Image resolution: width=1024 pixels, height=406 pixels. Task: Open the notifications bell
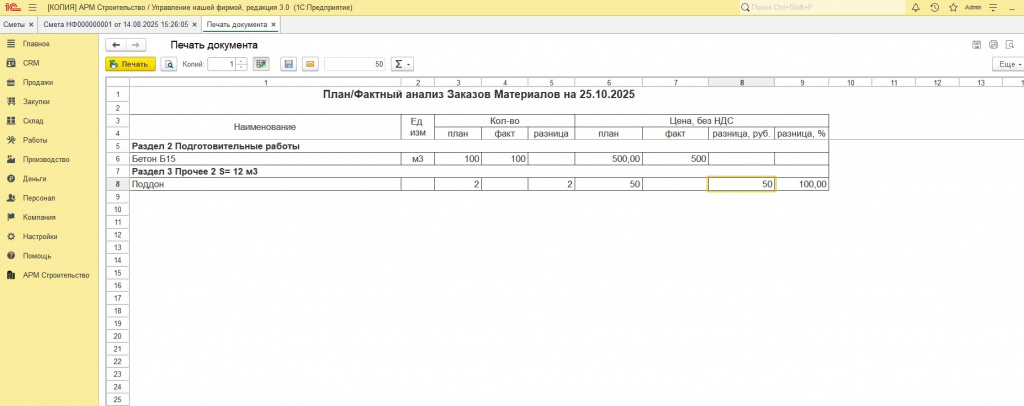coord(915,7)
